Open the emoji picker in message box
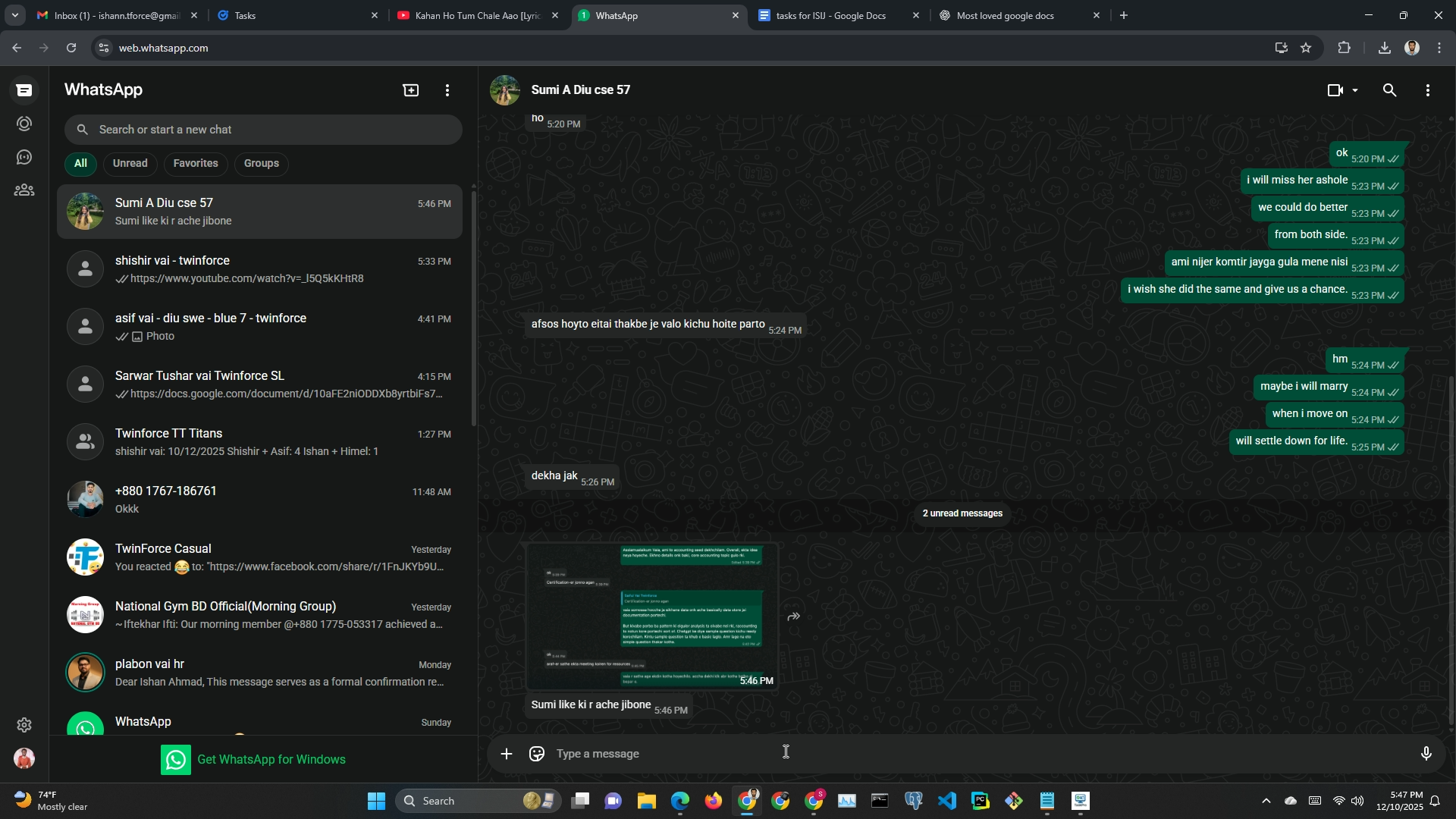This screenshot has height=819, width=1456. click(x=537, y=754)
